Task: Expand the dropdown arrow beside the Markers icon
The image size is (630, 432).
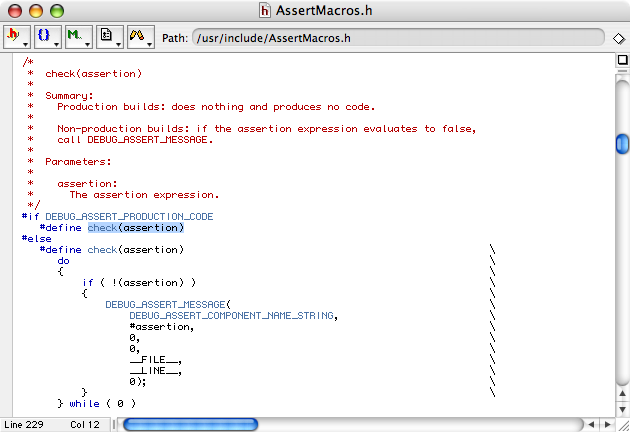Action: (87, 44)
